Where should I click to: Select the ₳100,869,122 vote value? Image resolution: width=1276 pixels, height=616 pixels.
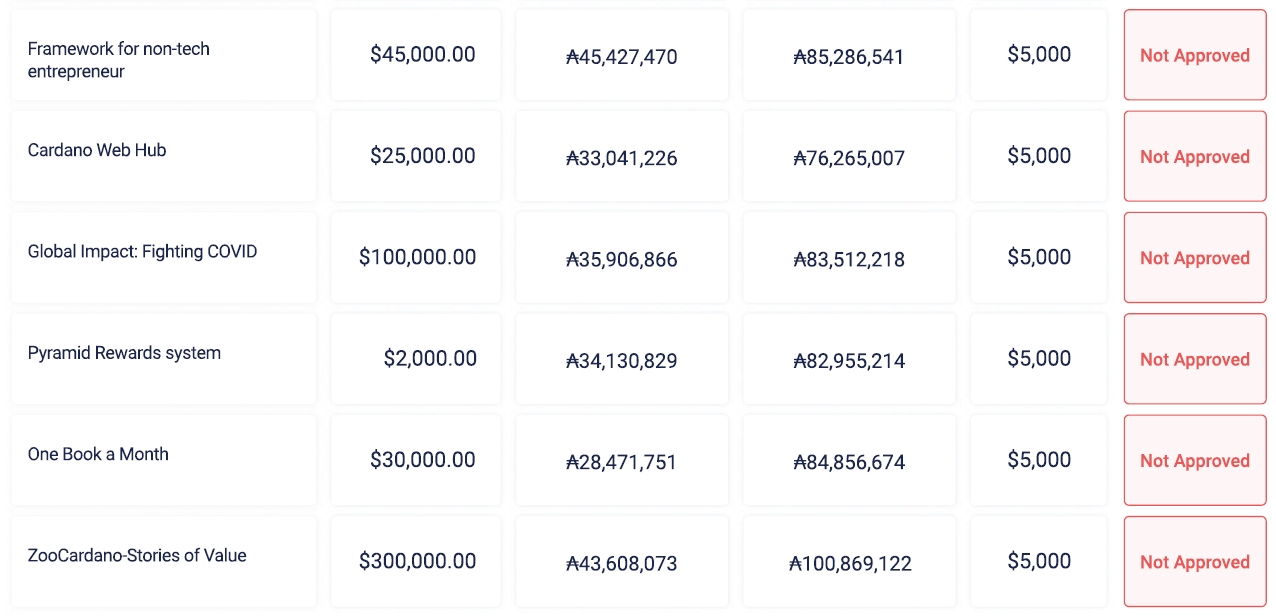click(x=850, y=564)
